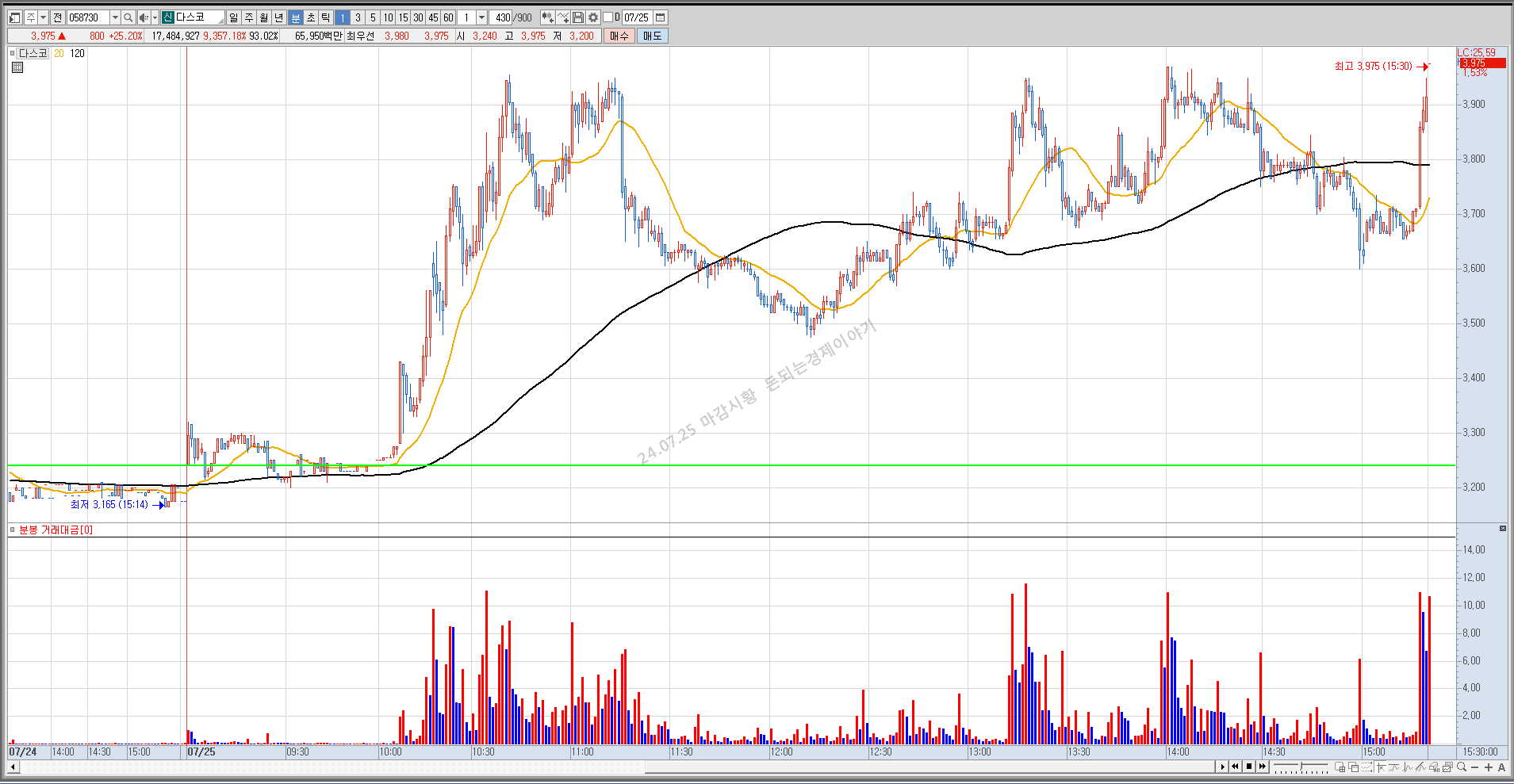This screenshot has height=784, width=1514.
Task: Select the 5-minute interval button
Action: point(373,17)
